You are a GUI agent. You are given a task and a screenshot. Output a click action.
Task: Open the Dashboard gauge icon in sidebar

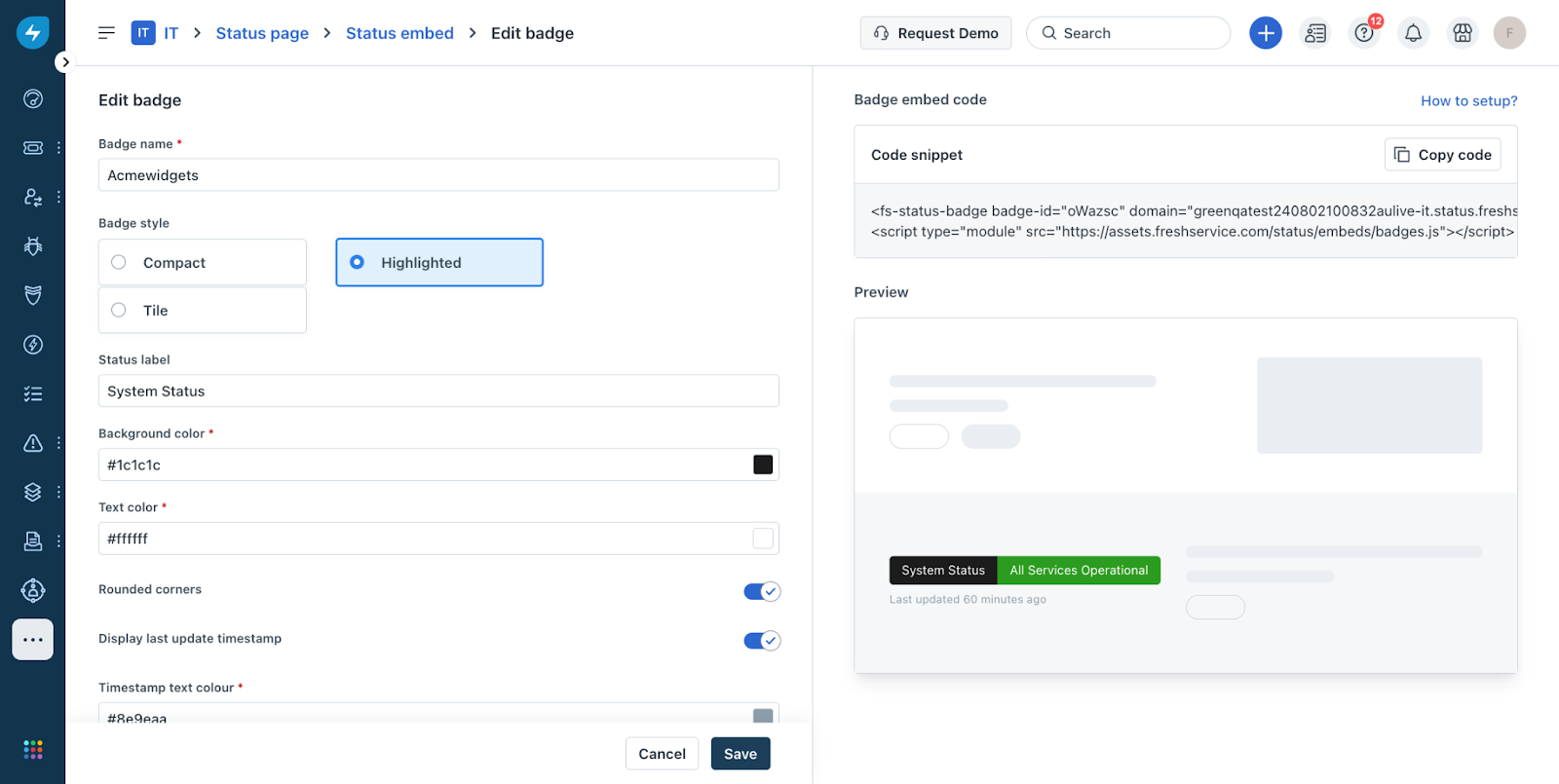(33, 98)
